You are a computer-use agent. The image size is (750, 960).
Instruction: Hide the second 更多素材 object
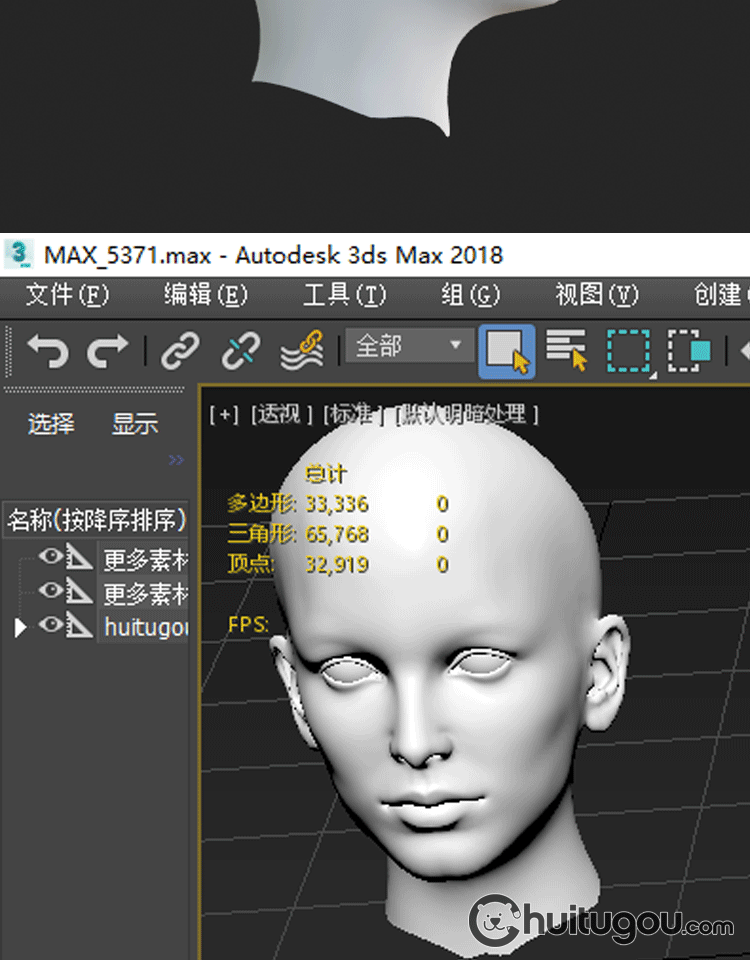coord(51,590)
